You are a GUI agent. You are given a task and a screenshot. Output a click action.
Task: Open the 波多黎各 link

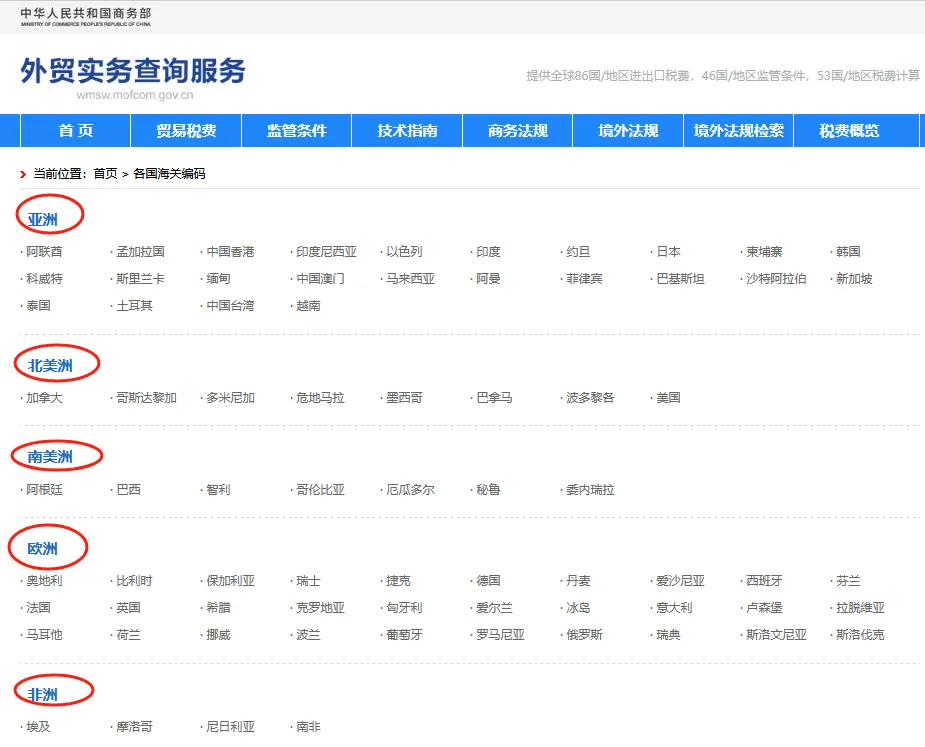coord(590,398)
